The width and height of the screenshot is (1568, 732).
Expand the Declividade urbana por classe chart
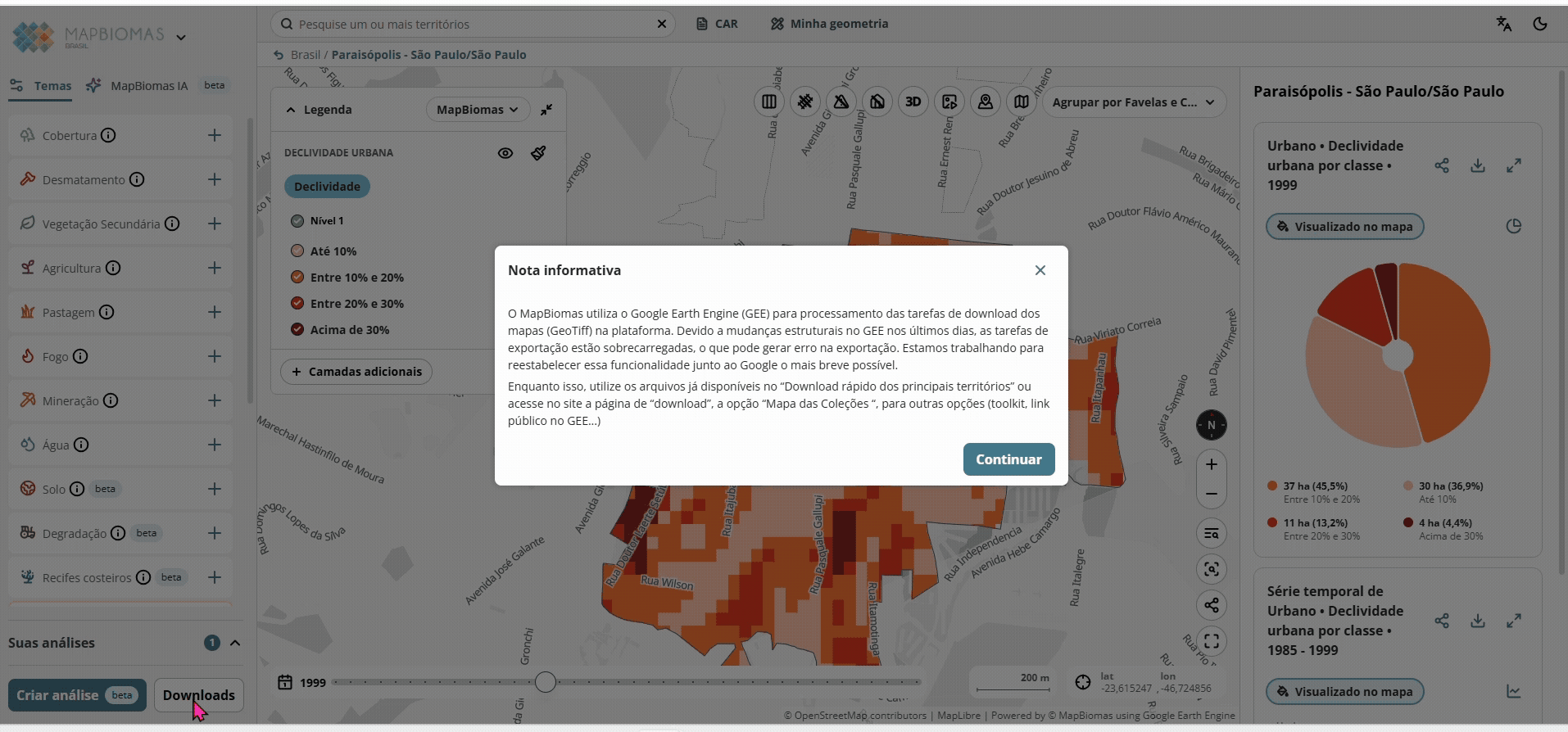point(1514,165)
